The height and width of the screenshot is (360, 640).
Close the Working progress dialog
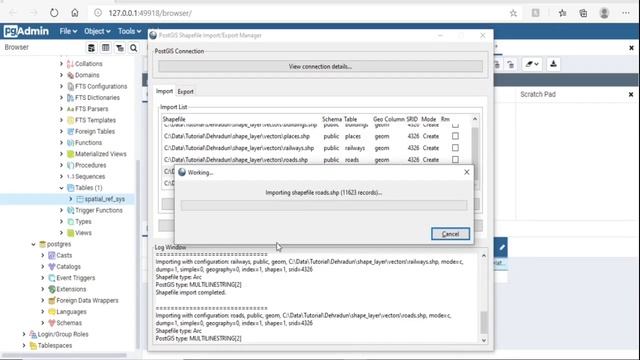(x=467, y=172)
